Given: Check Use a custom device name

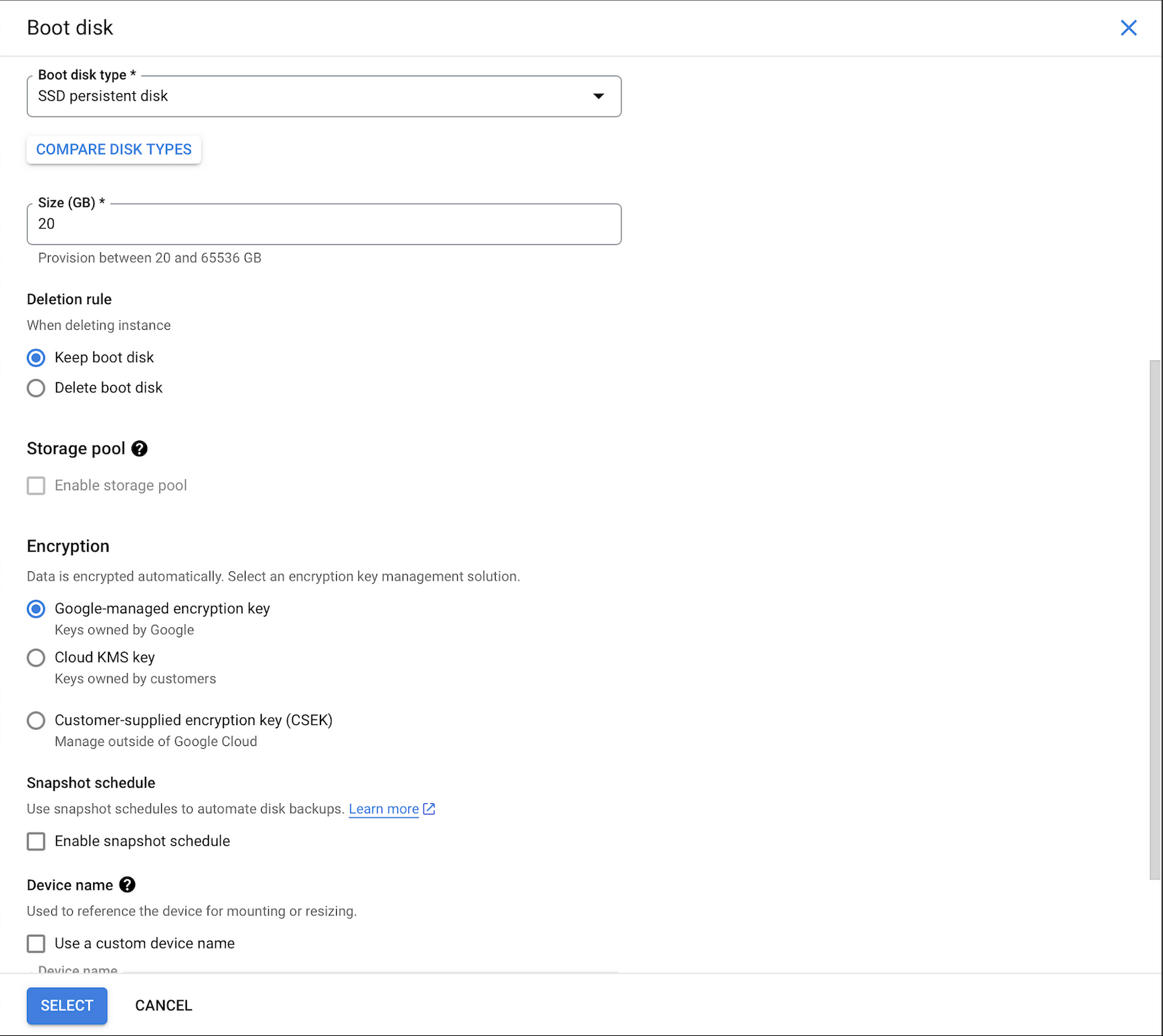Looking at the screenshot, I should [x=36, y=944].
